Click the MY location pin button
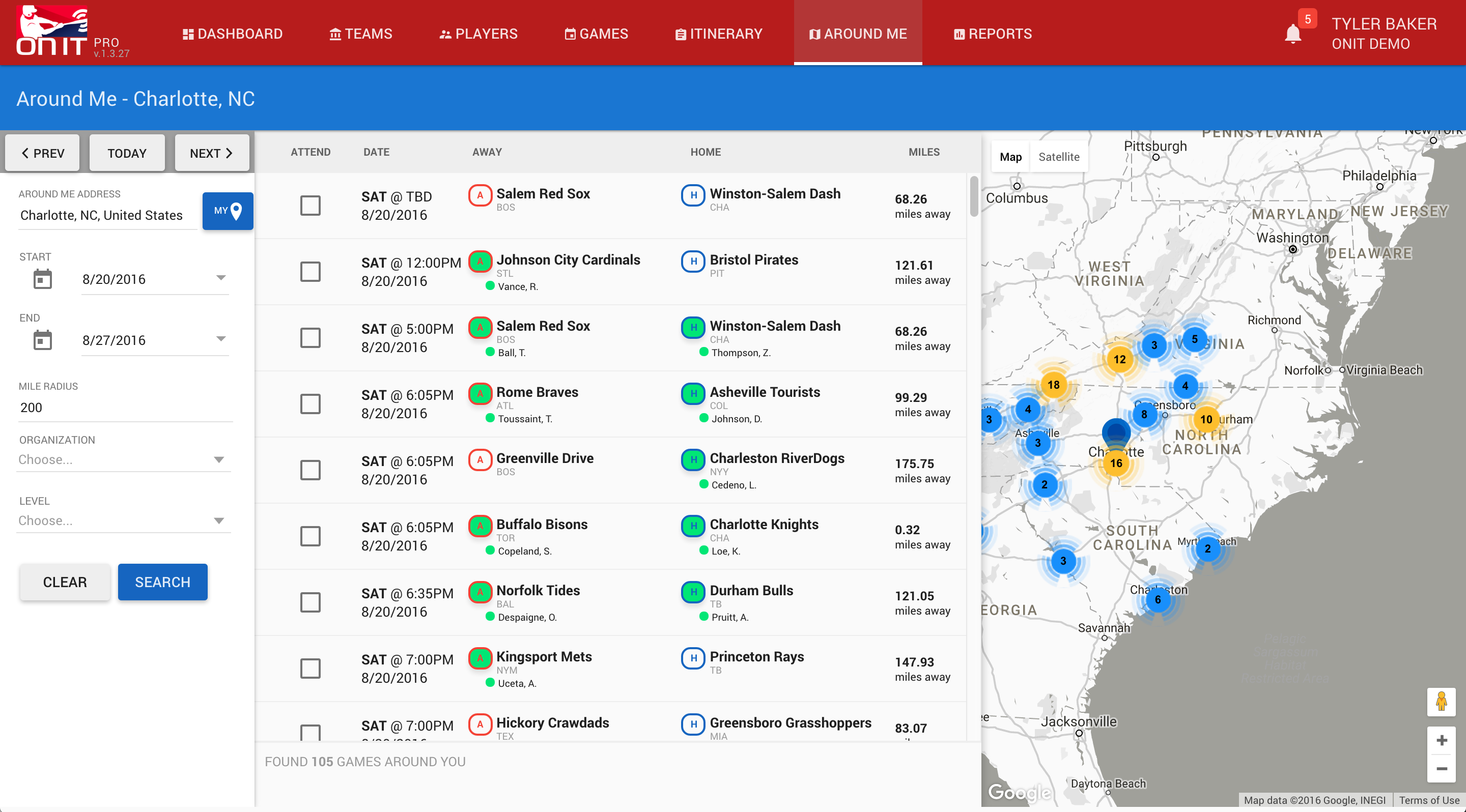 pos(227,211)
